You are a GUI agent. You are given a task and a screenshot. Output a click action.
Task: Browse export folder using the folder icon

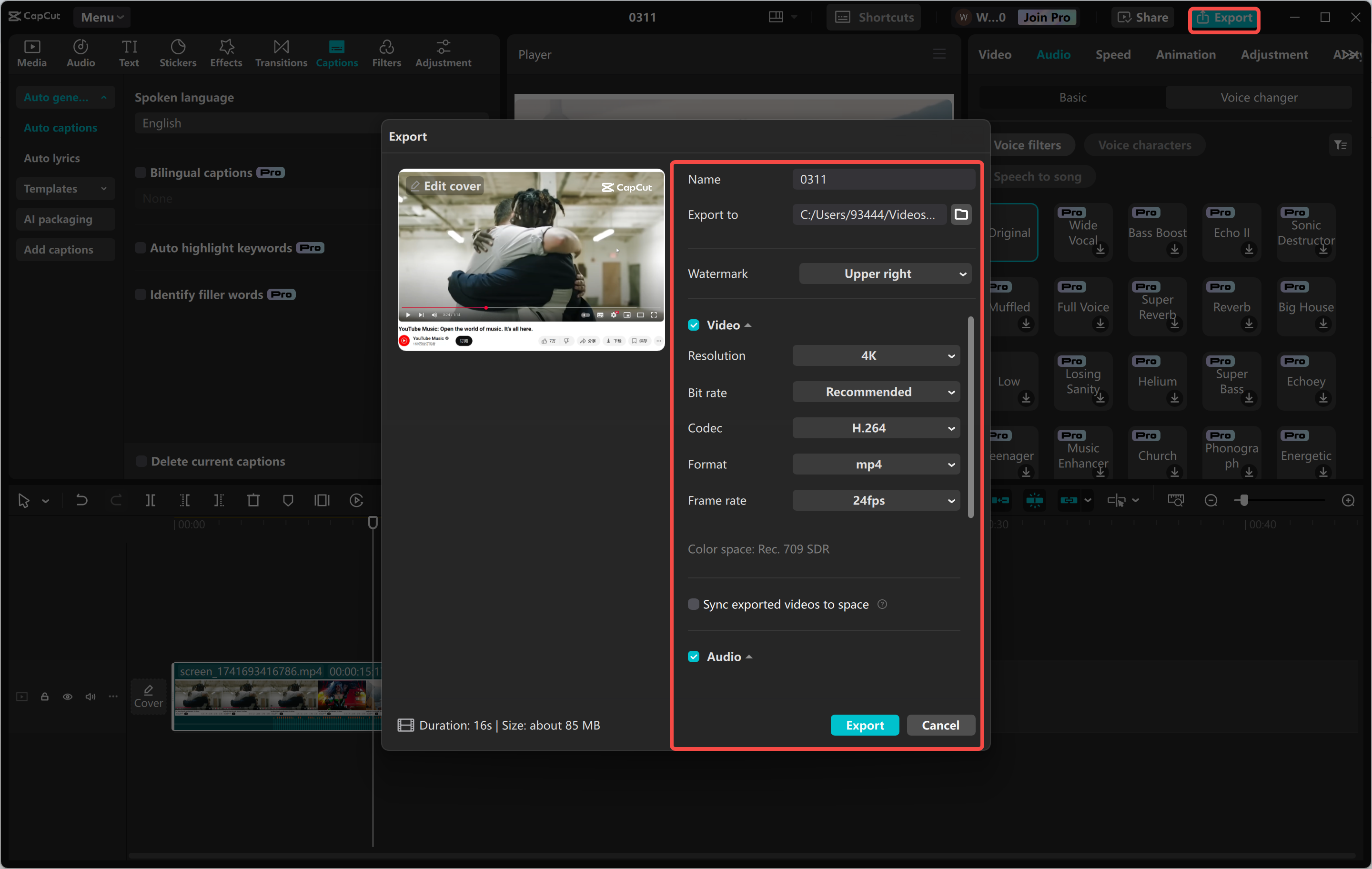(x=961, y=214)
